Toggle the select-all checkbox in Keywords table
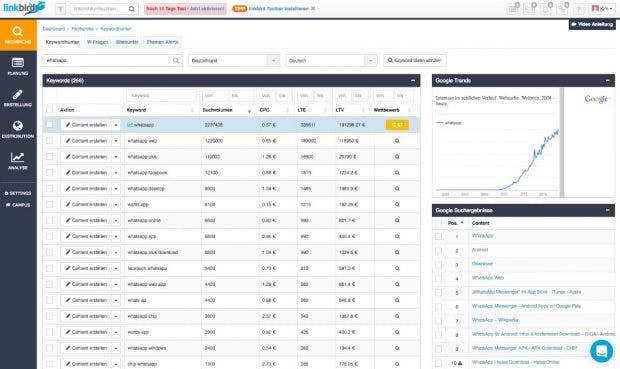This screenshot has height=369, width=620. (x=49, y=110)
